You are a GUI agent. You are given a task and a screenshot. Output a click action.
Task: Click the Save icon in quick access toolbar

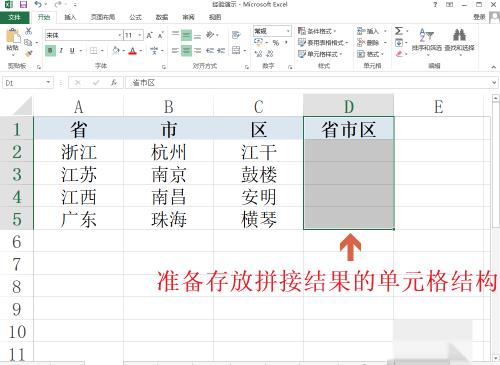pyautogui.click(x=23, y=5)
